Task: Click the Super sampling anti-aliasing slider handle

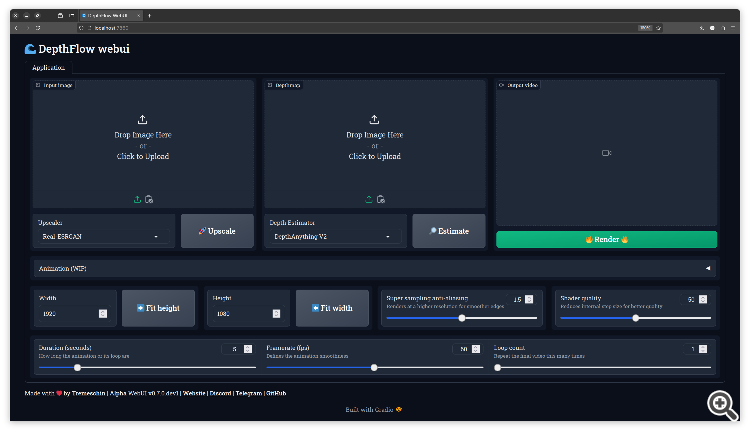Action: click(x=462, y=318)
